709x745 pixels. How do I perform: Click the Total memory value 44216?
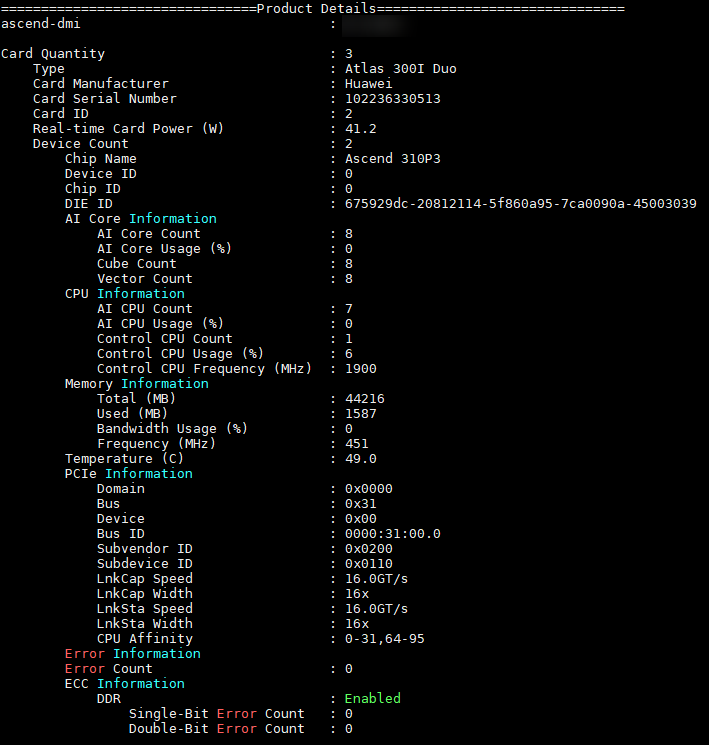tap(364, 399)
